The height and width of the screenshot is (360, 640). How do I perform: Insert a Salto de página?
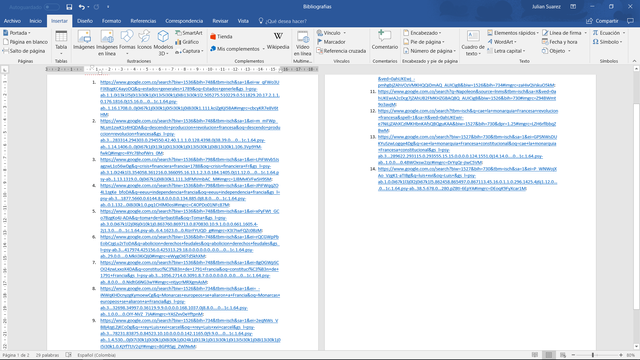click(x=24, y=51)
